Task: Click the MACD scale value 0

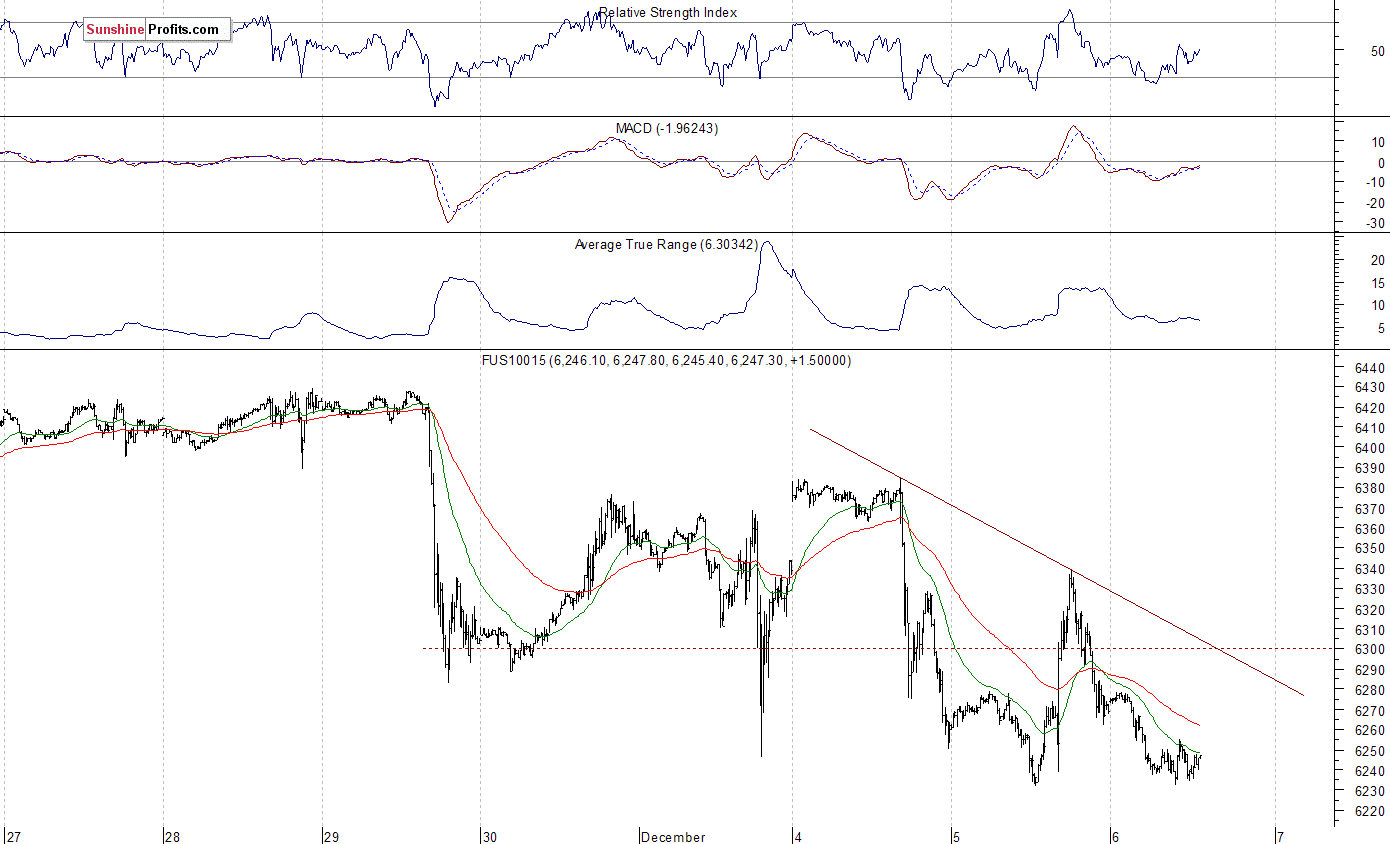Action: coord(1381,163)
